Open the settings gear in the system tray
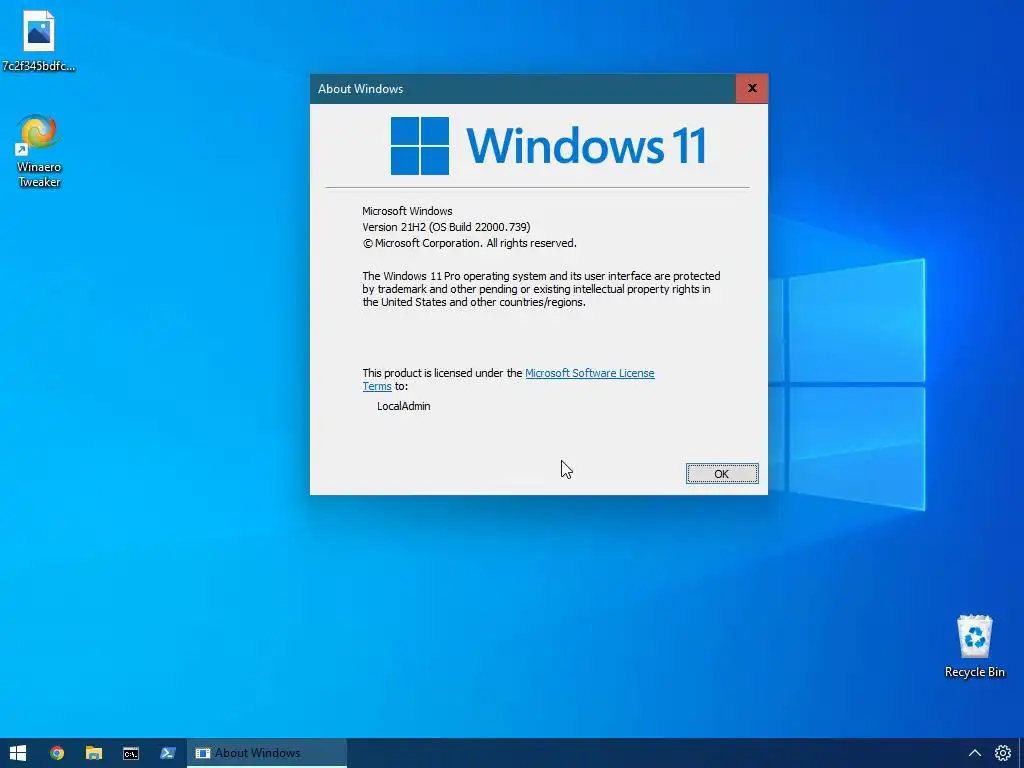This screenshot has width=1024, height=768. click(x=1002, y=753)
